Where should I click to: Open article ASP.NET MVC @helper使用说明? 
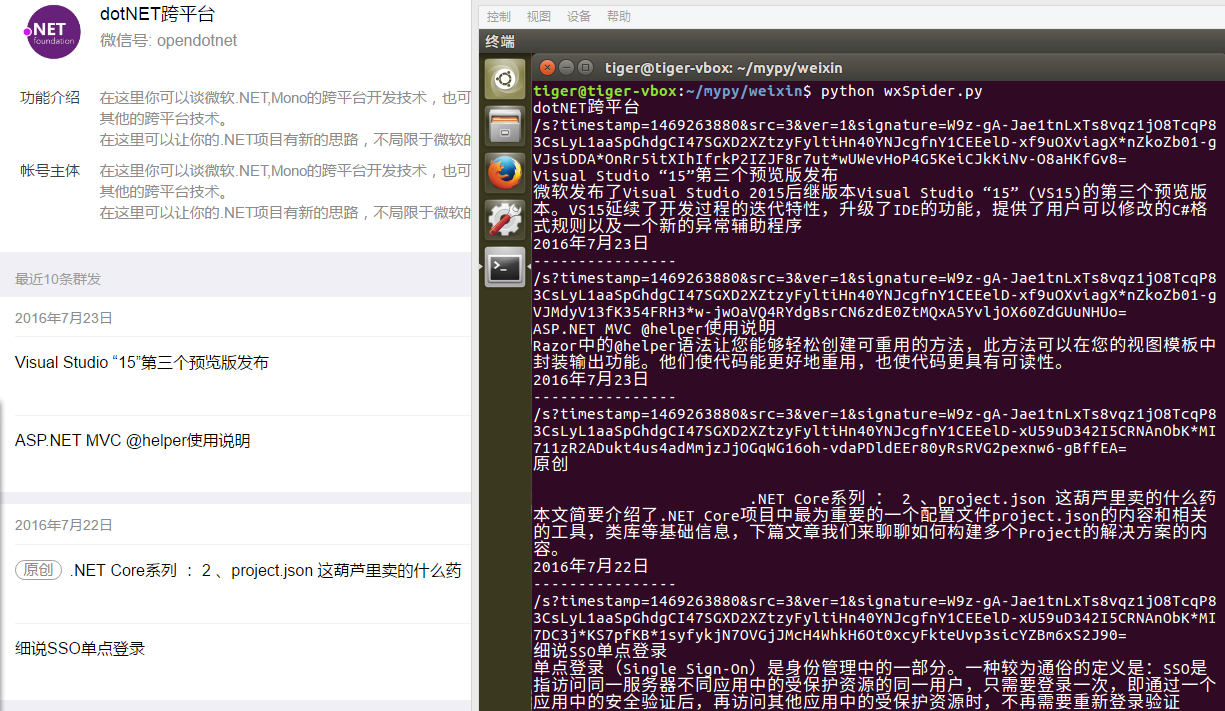133,440
